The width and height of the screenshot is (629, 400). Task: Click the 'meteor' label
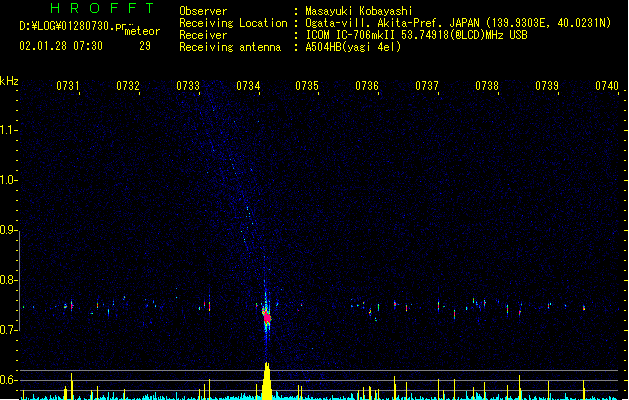pyautogui.click(x=142, y=31)
